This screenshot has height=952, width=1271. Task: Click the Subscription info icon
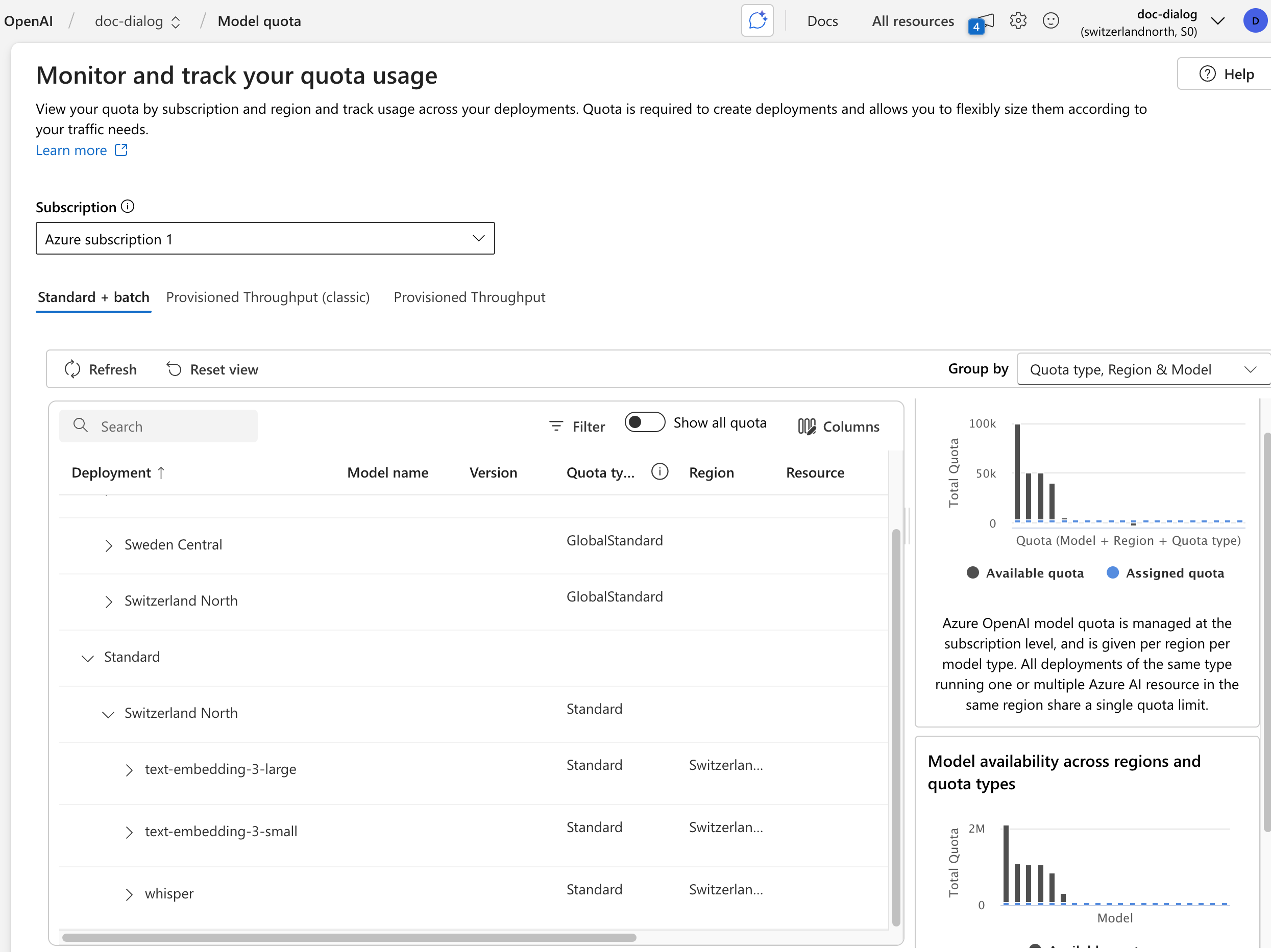(128, 207)
